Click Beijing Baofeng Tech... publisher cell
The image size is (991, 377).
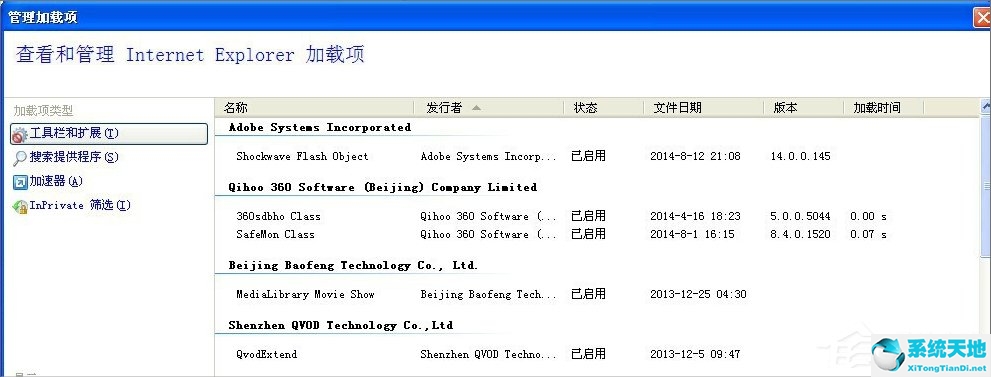pos(489,294)
